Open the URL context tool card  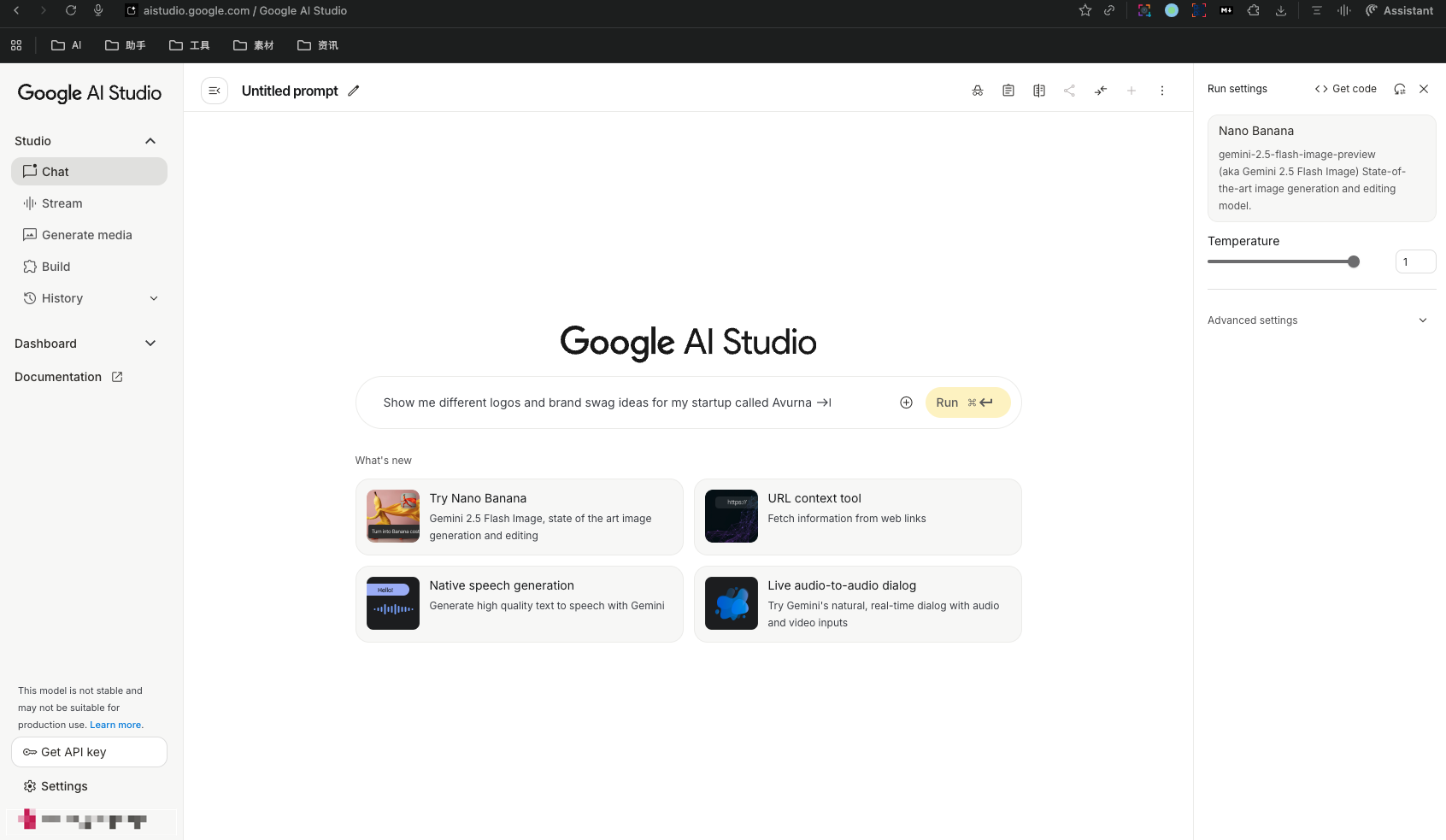point(858,517)
